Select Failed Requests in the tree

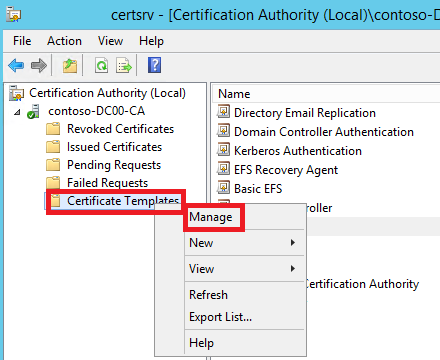pos(107,183)
